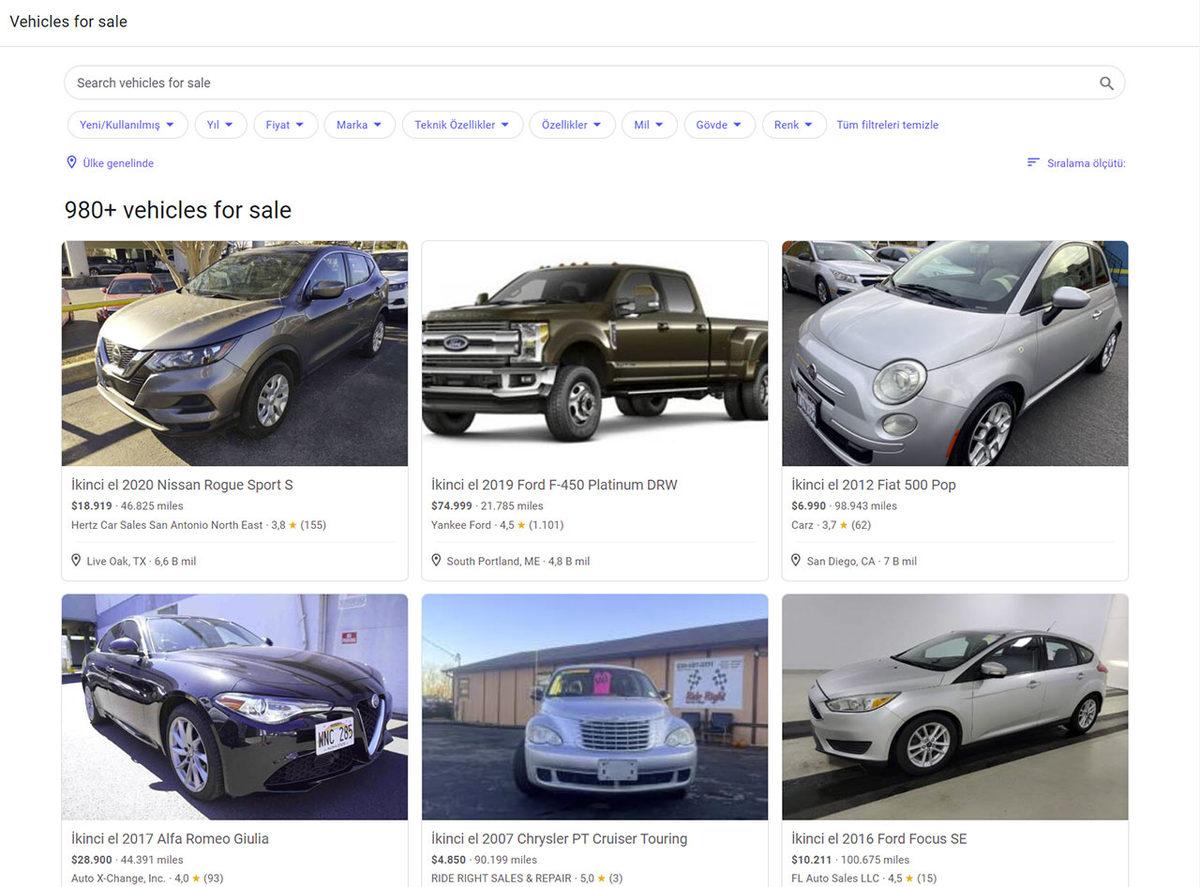Open the Marka filter dropdown
Image resolution: width=1200 pixels, height=887 pixels.
point(359,124)
